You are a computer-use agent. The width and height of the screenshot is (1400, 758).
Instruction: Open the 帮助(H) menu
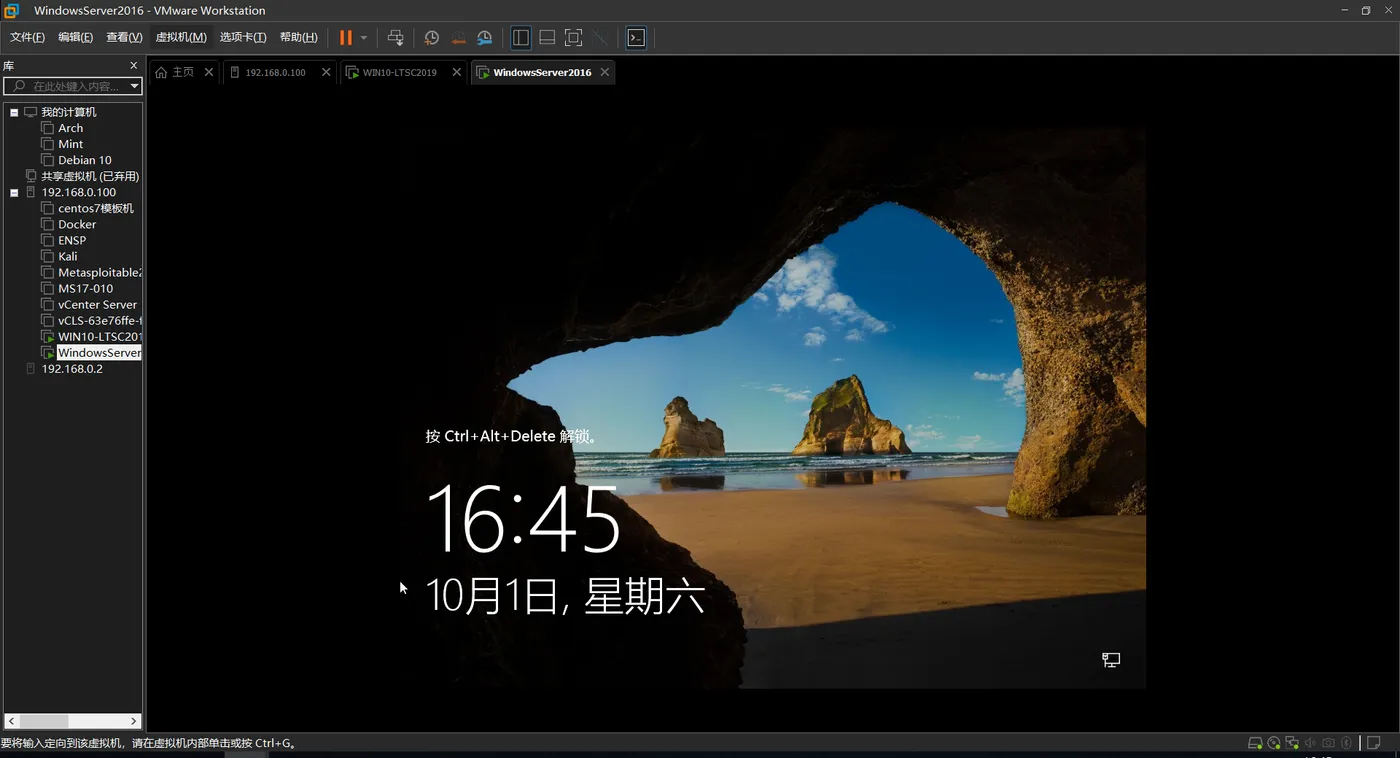click(x=298, y=37)
